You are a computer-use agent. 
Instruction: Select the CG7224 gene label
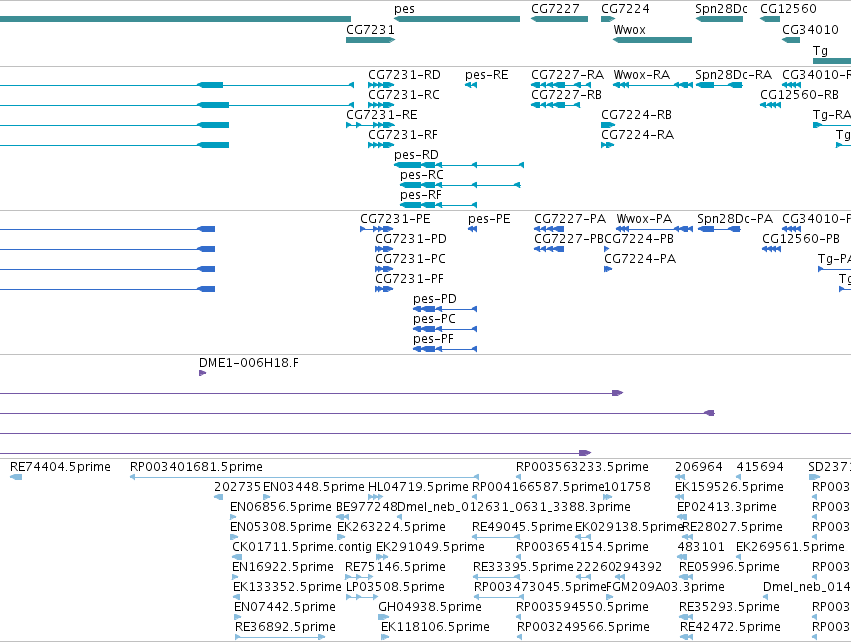tap(625, 9)
